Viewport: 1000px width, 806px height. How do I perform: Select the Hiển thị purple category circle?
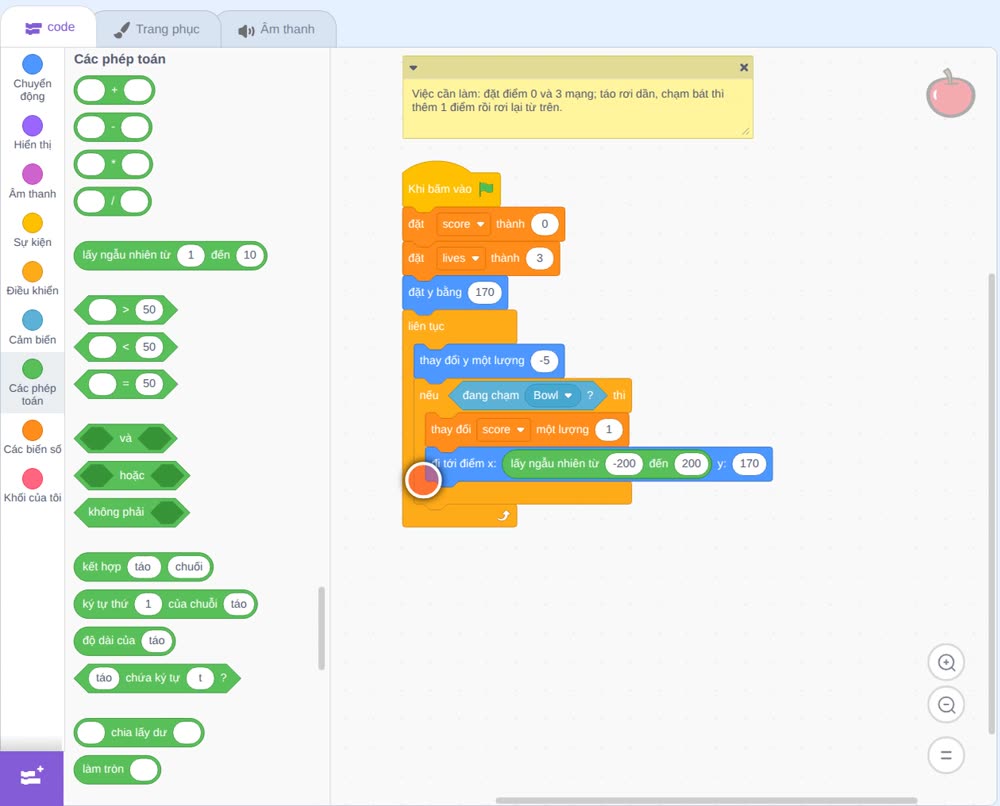point(33,126)
